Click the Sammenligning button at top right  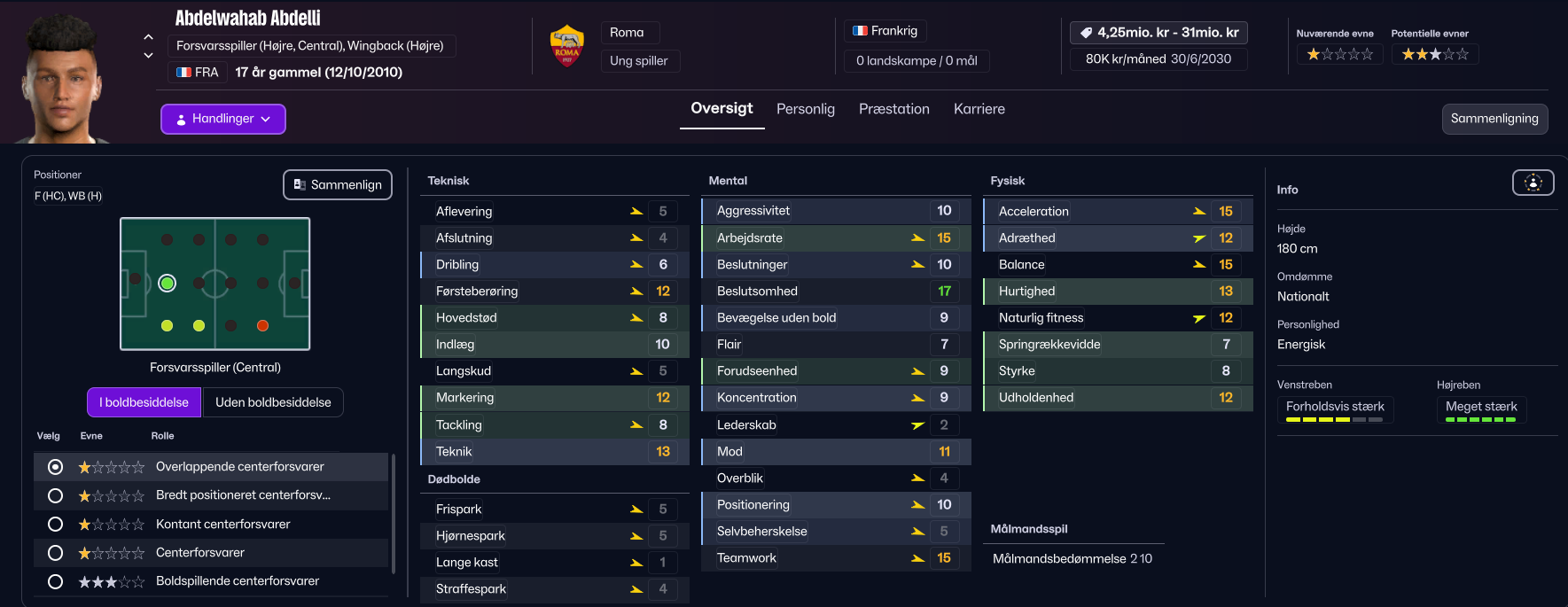click(1494, 119)
